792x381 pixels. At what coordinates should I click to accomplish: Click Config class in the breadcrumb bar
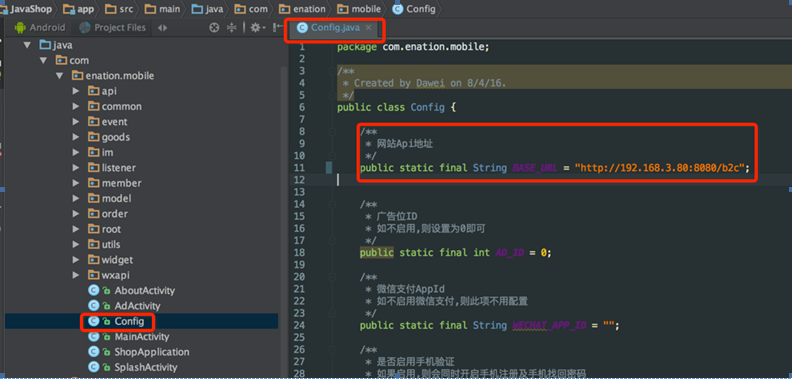click(414, 9)
